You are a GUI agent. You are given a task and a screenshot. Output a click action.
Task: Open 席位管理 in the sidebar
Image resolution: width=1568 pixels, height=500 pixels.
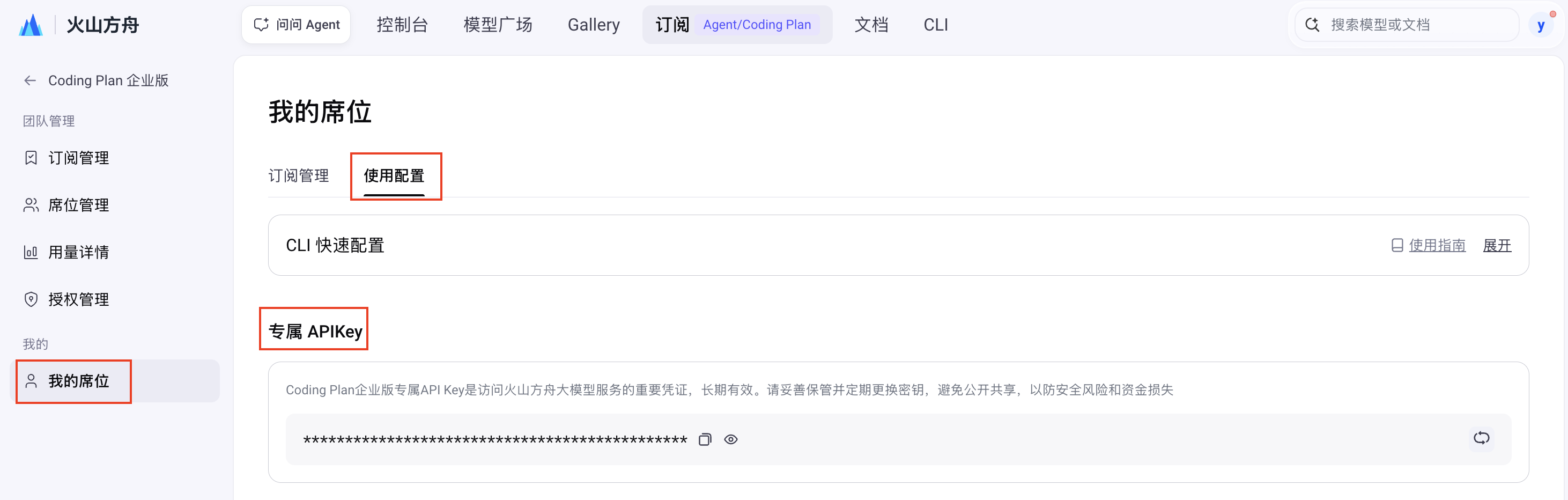tap(78, 205)
